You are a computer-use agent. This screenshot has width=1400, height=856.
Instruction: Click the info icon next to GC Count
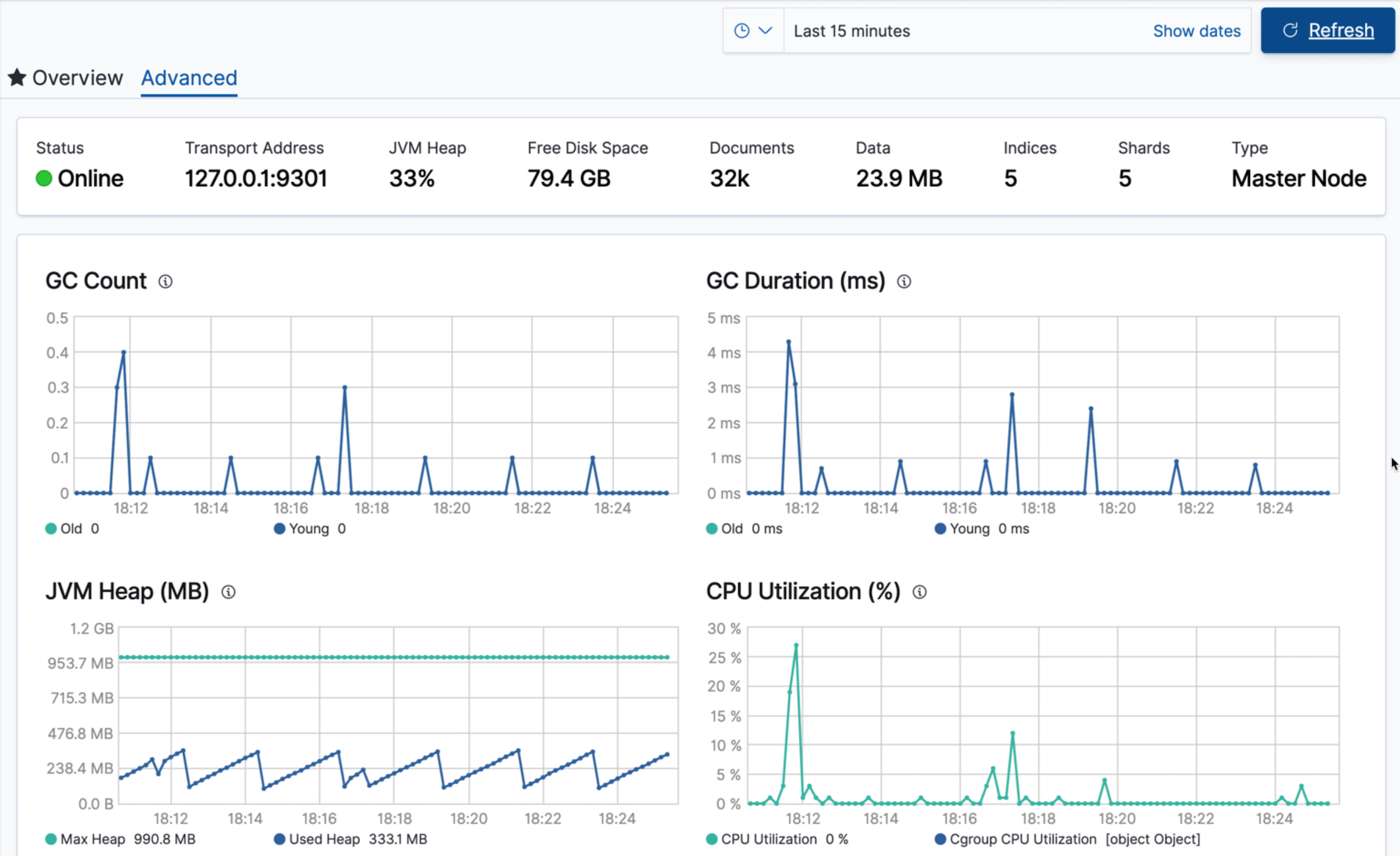click(x=165, y=281)
